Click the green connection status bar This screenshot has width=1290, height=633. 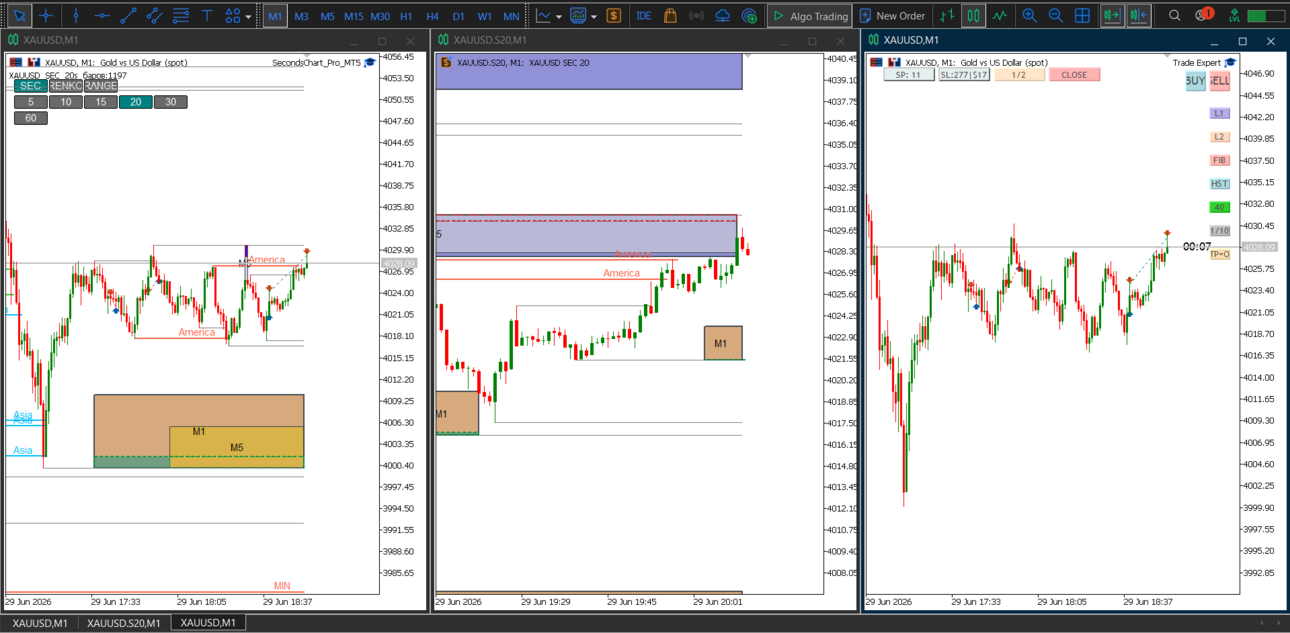pos(1267,16)
